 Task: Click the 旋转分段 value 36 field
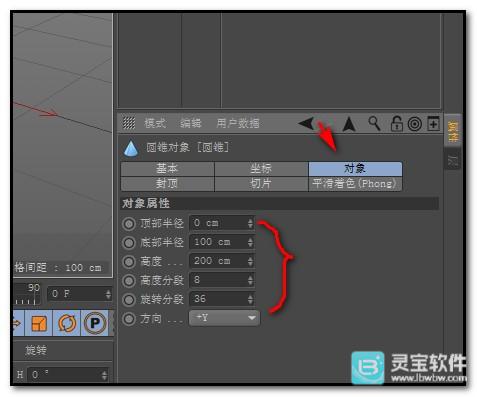[222, 299]
